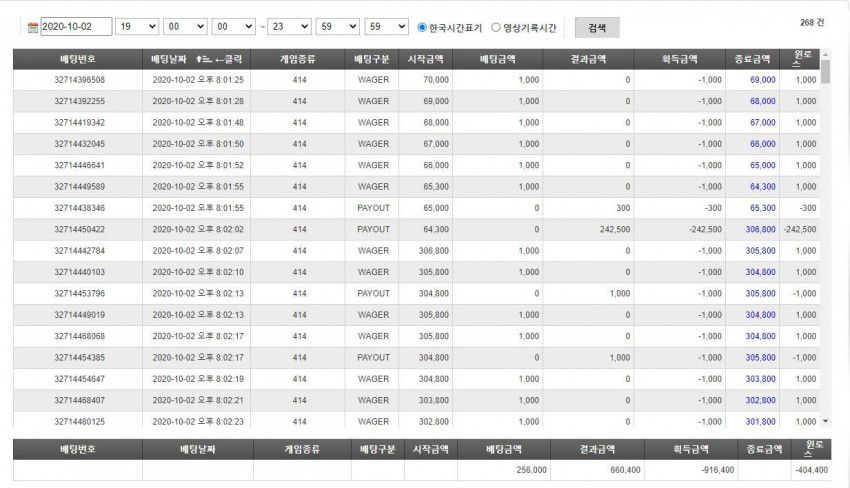Select bet number 32714419342
Screen dimensions: 850x488
(80, 123)
